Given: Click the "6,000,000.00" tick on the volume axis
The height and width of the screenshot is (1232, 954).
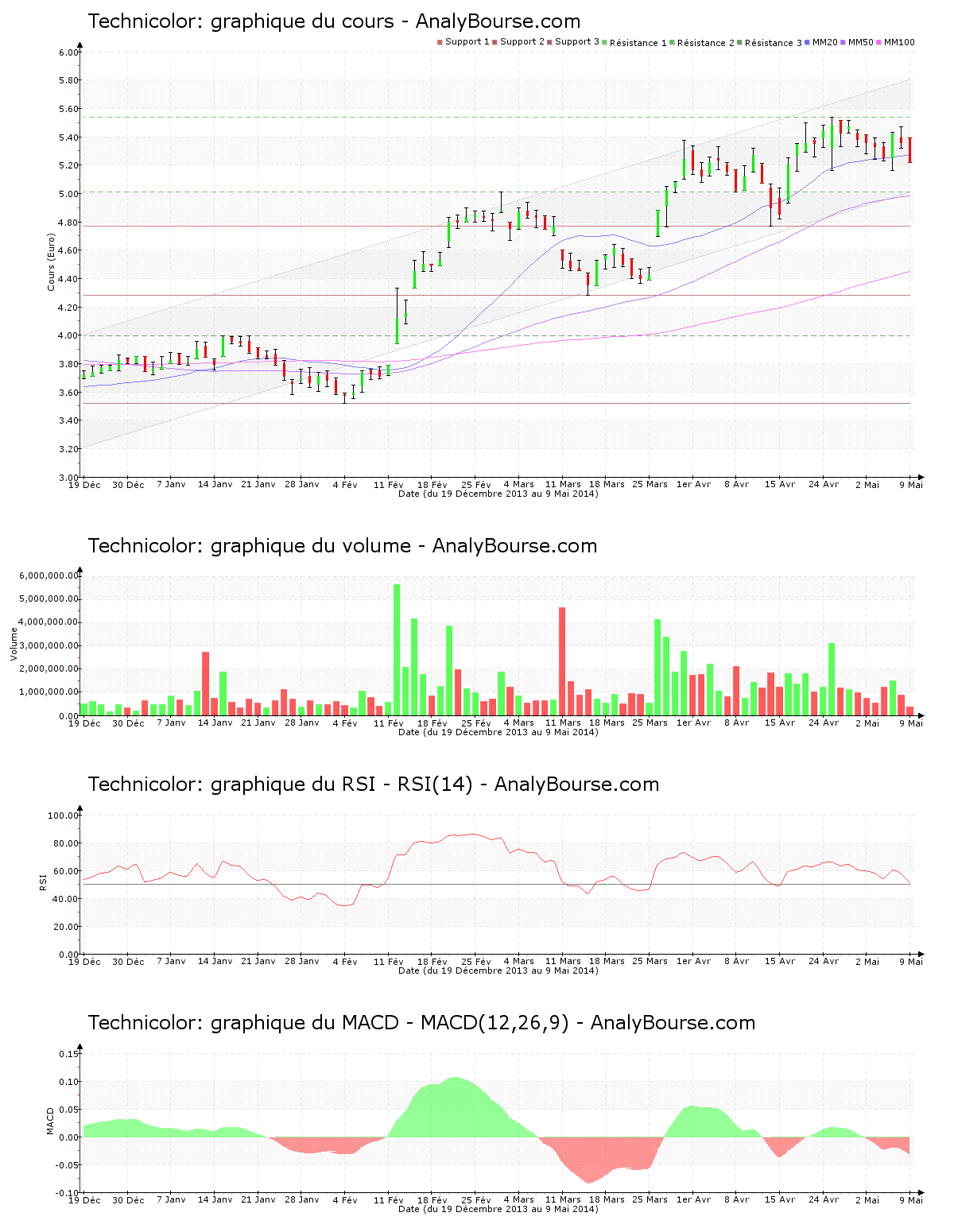Looking at the screenshot, I should tap(50, 575).
